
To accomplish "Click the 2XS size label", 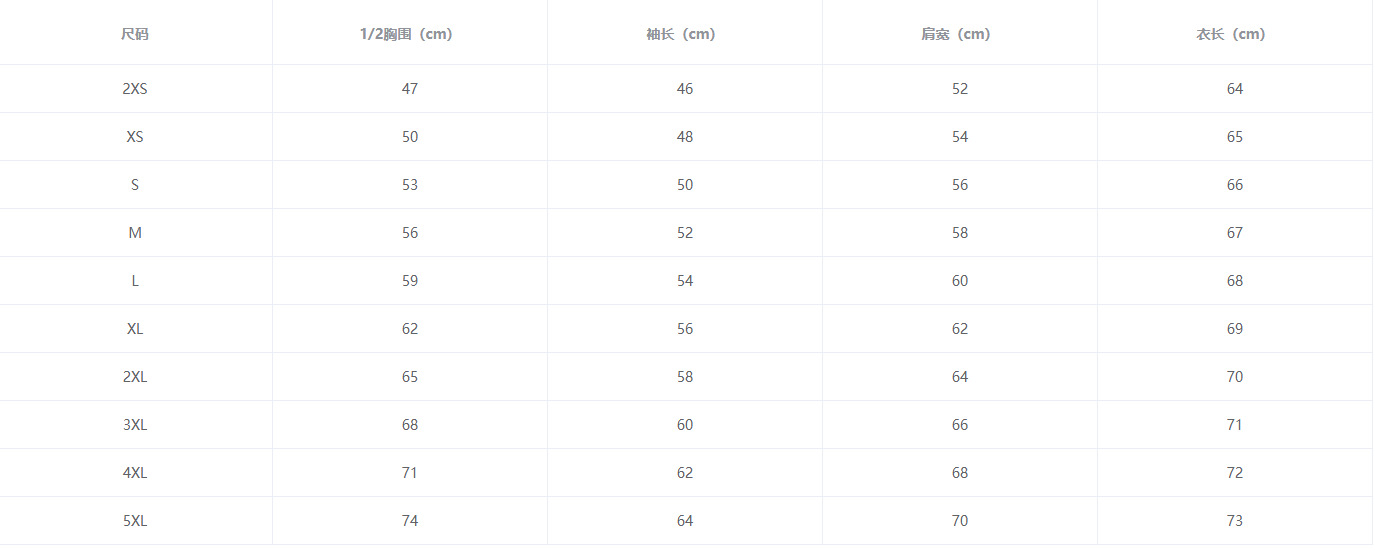I will click(135, 89).
